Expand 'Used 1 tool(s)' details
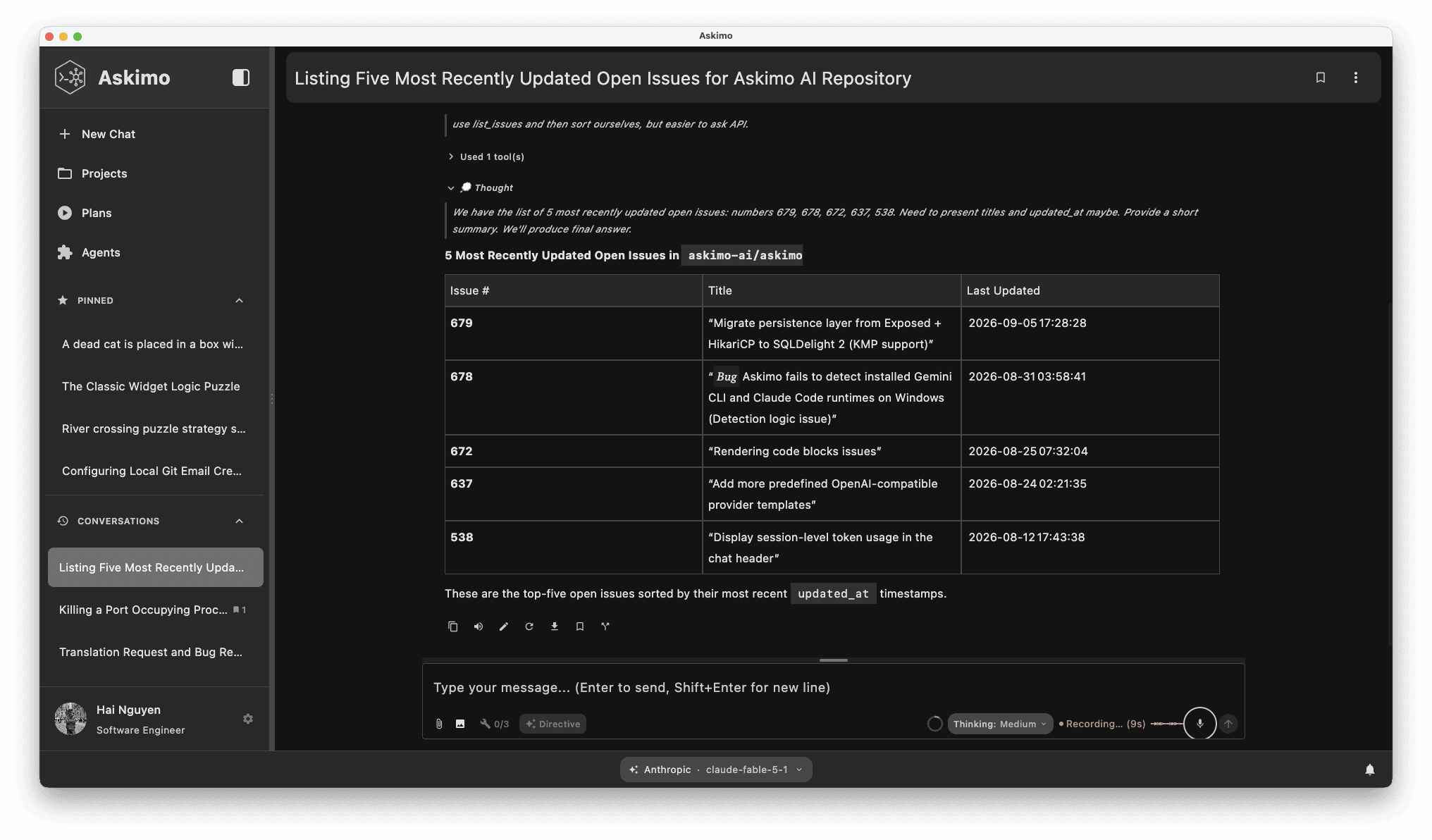Screen dimensions: 1432x840 [x=486, y=156]
